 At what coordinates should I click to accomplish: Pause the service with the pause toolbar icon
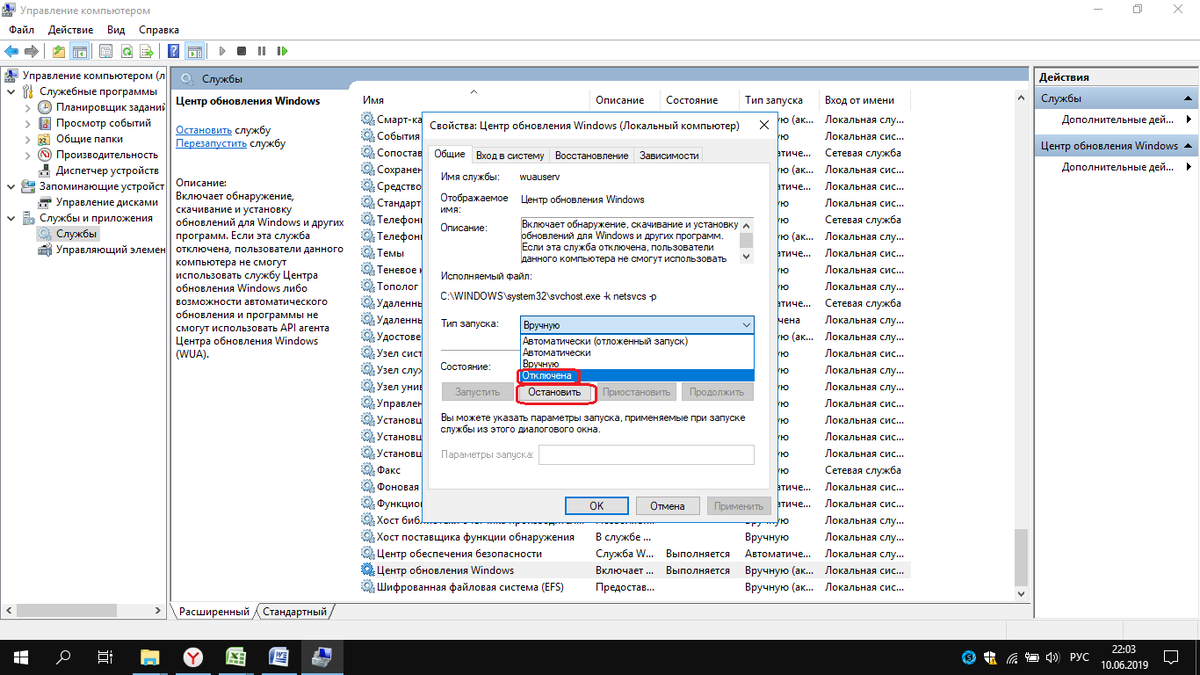261,51
